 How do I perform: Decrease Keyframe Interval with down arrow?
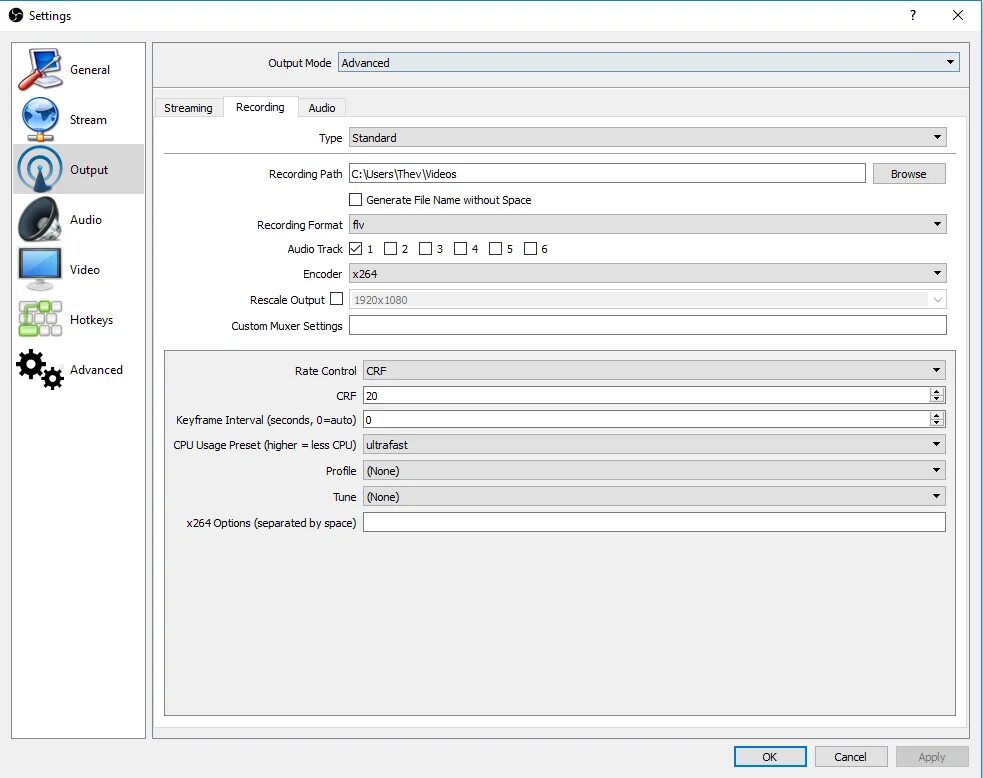click(x=937, y=423)
